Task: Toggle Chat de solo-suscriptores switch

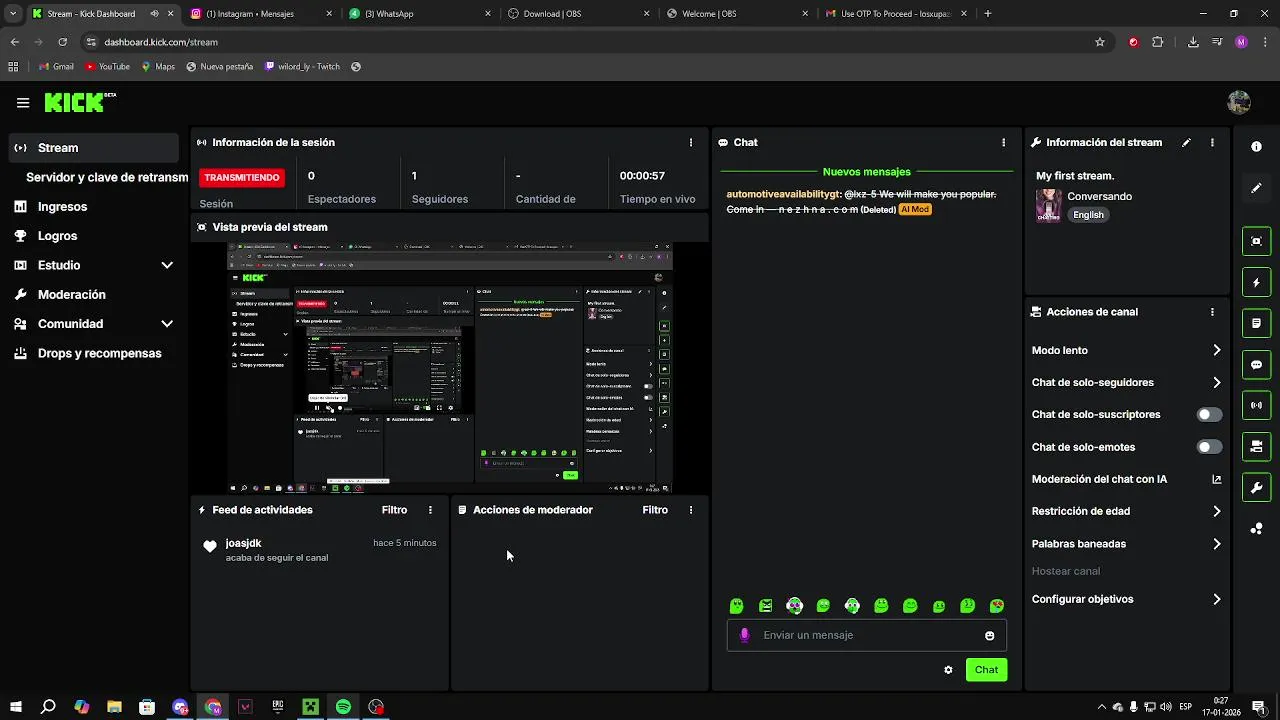Action: [1209, 415]
